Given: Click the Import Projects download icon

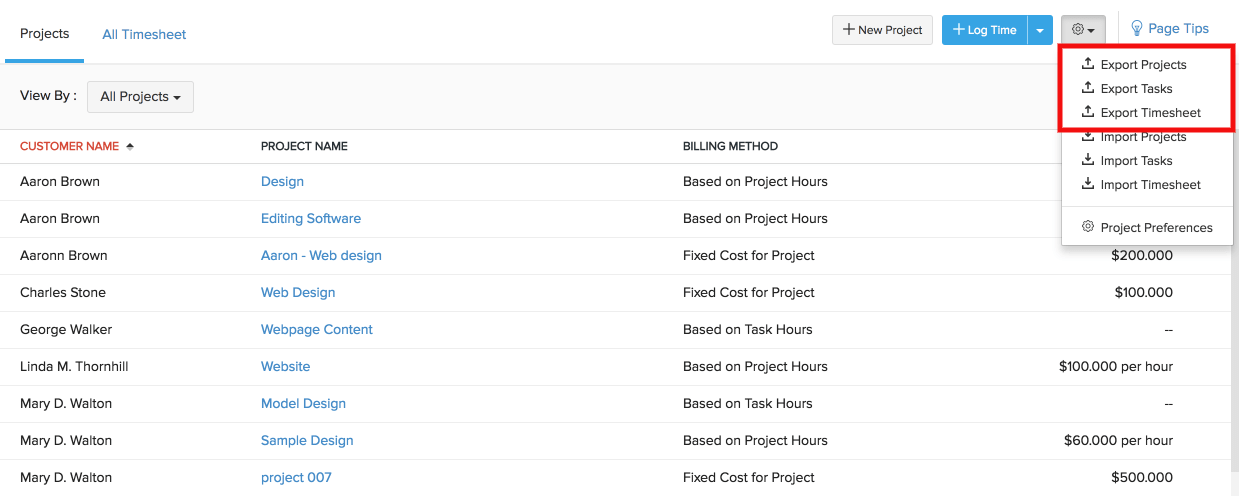Looking at the screenshot, I should 1088,137.
